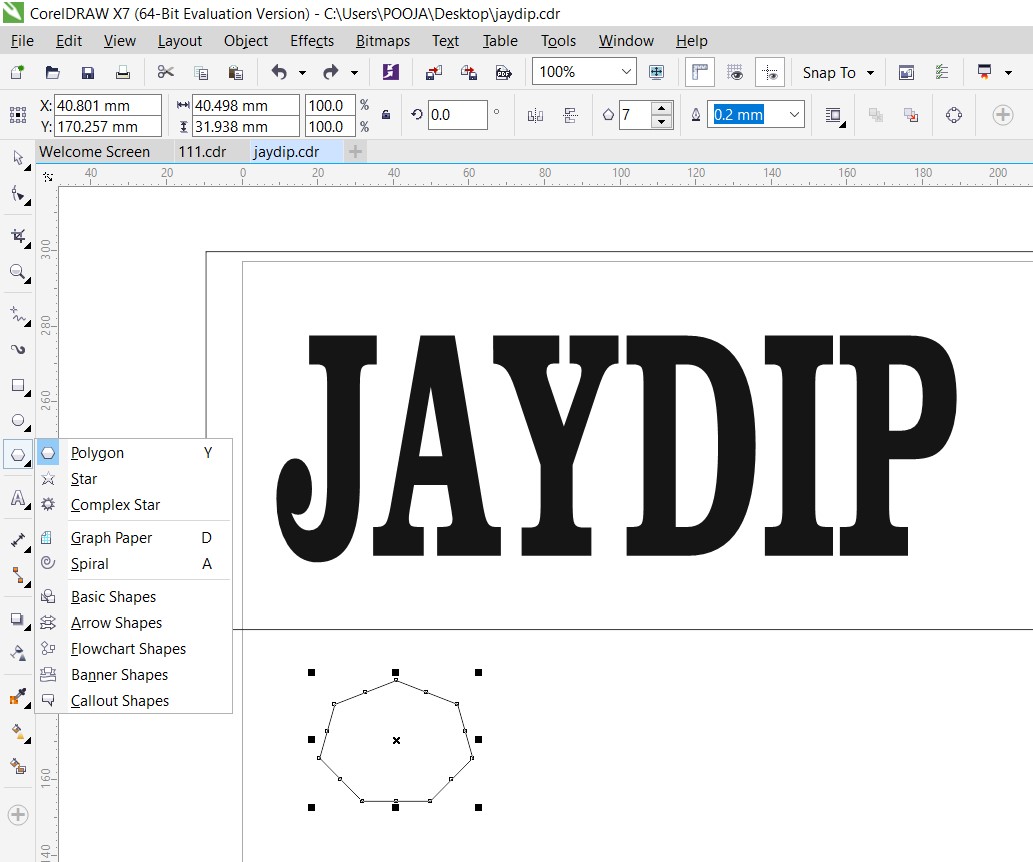The width and height of the screenshot is (1033, 862).
Task: Open the Snap To dropdown
Action: click(x=838, y=73)
